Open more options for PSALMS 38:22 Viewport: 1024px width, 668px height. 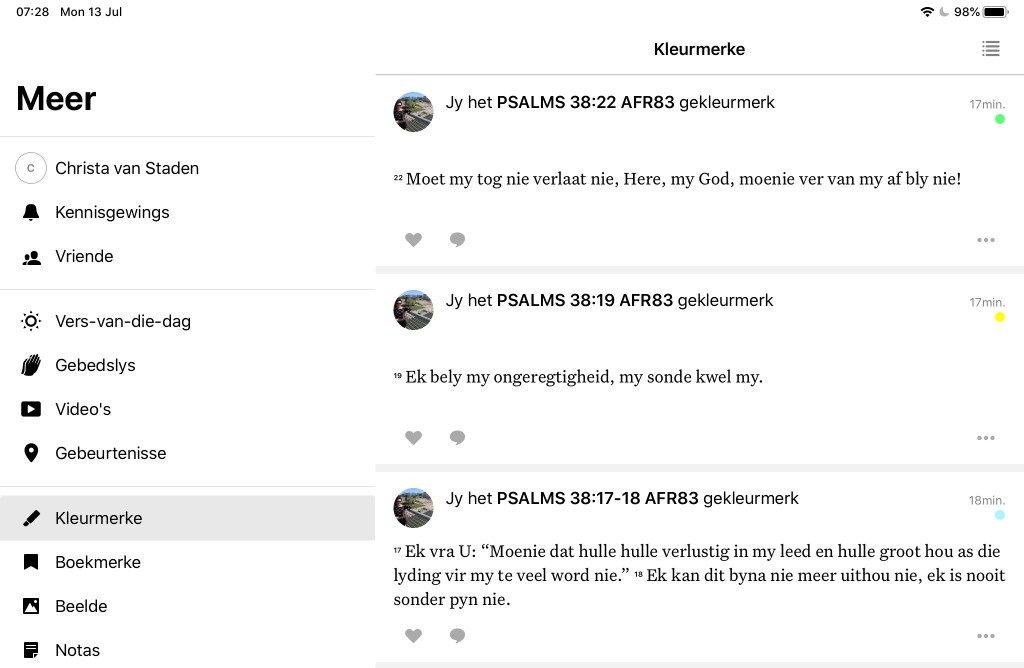coord(985,240)
